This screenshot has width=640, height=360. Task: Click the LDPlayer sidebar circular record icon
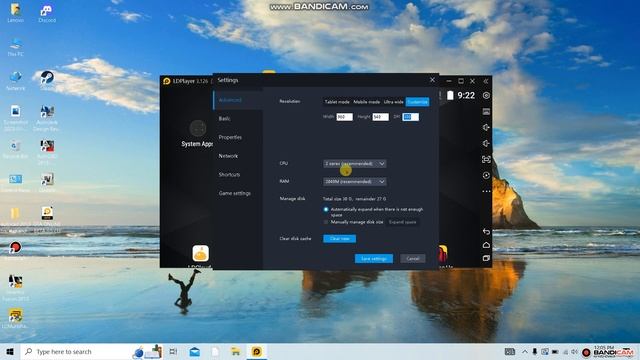click(486, 176)
